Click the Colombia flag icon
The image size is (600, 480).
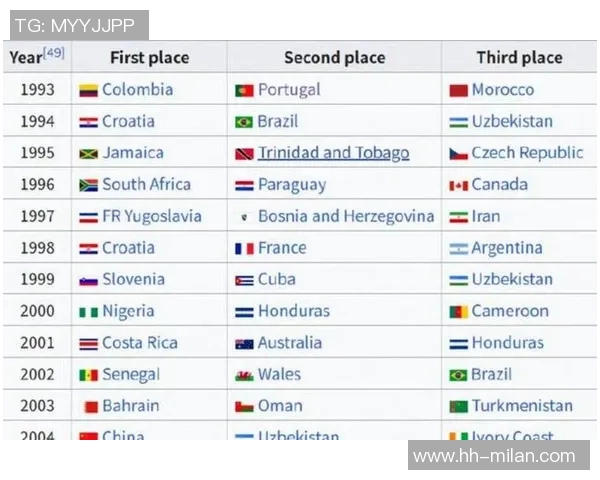click(88, 90)
